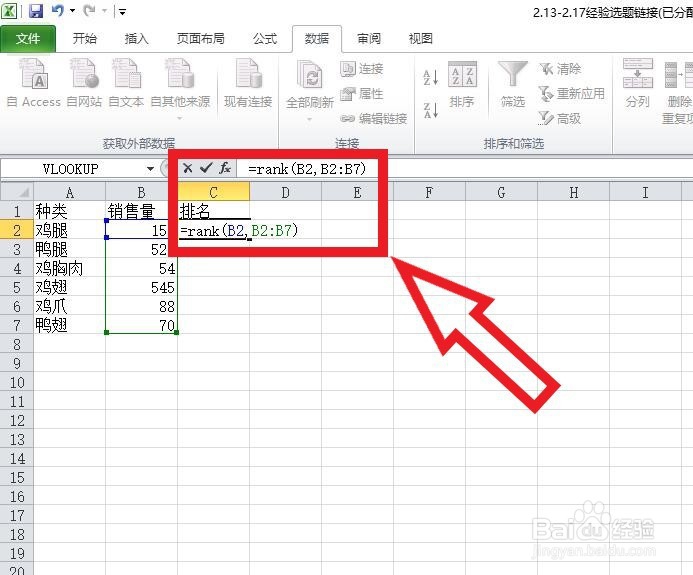Click the Save icon in quick access toolbar
Image resolution: width=693 pixels, height=575 pixels.
click(x=36, y=11)
